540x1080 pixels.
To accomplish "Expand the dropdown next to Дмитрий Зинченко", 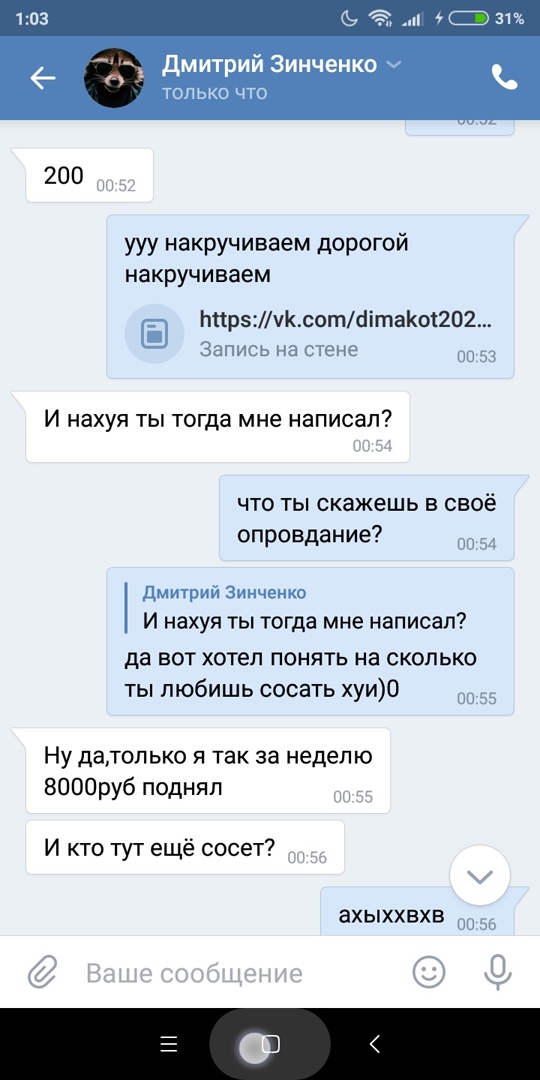I will (x=393, y=65).
